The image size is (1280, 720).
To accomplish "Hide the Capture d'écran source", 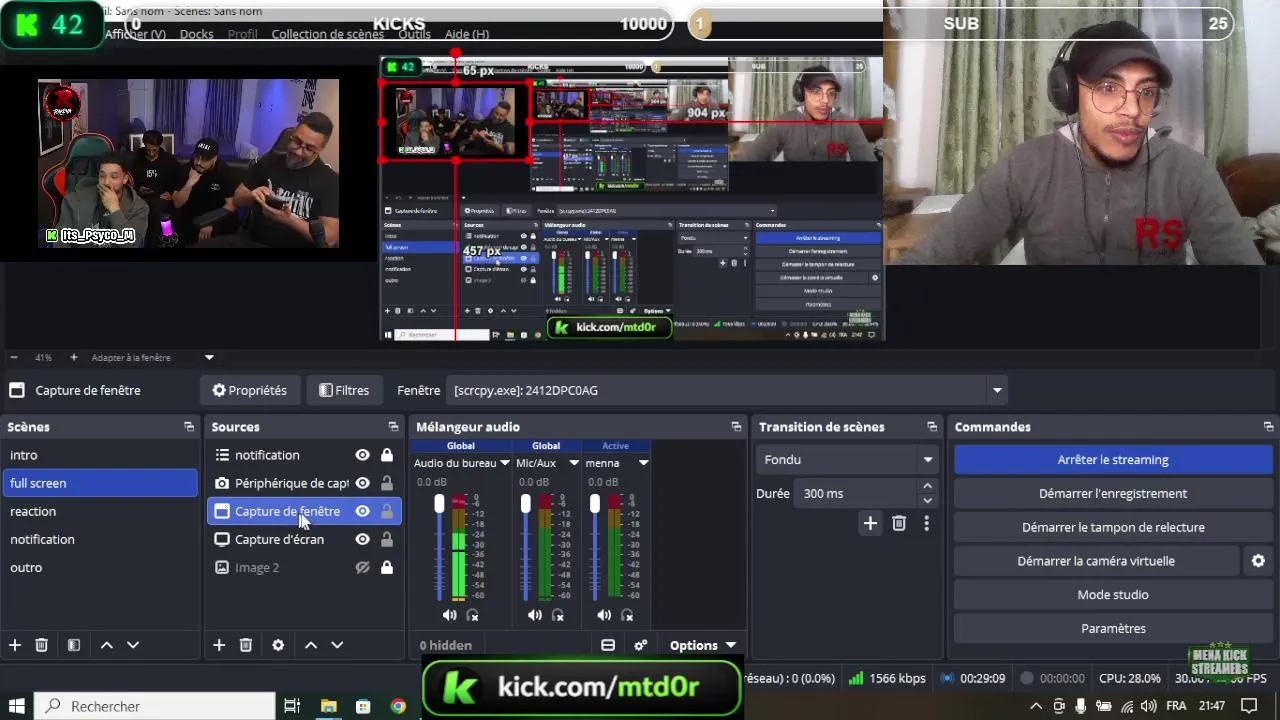I will pos(362,539).
